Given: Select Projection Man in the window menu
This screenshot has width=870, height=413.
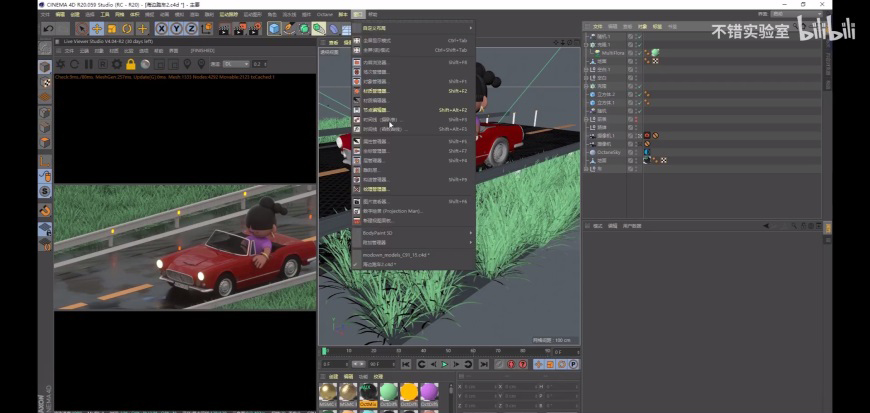Looking at the screenshot, I should (390, 211).
